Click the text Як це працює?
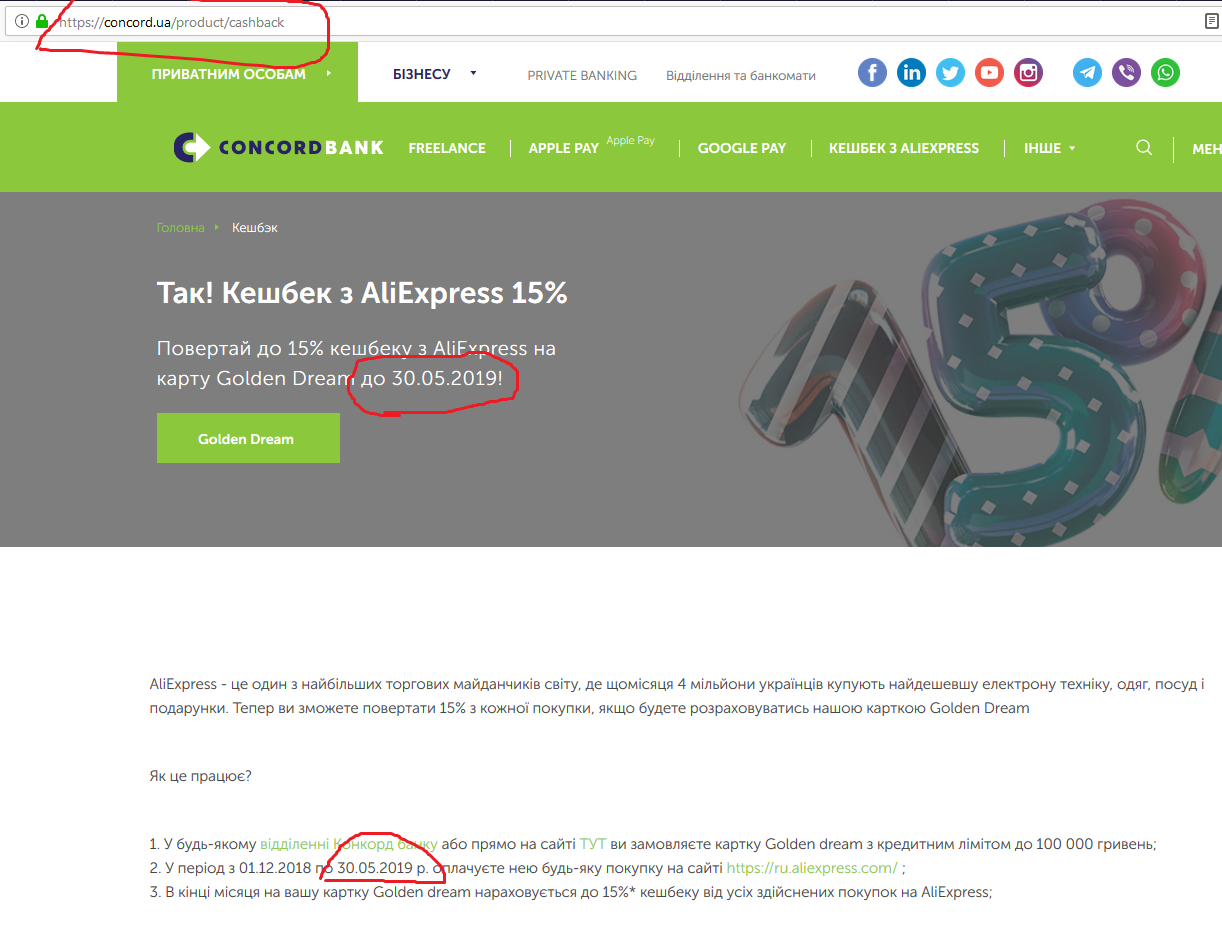1222x925 pixels. click(201, 776)
